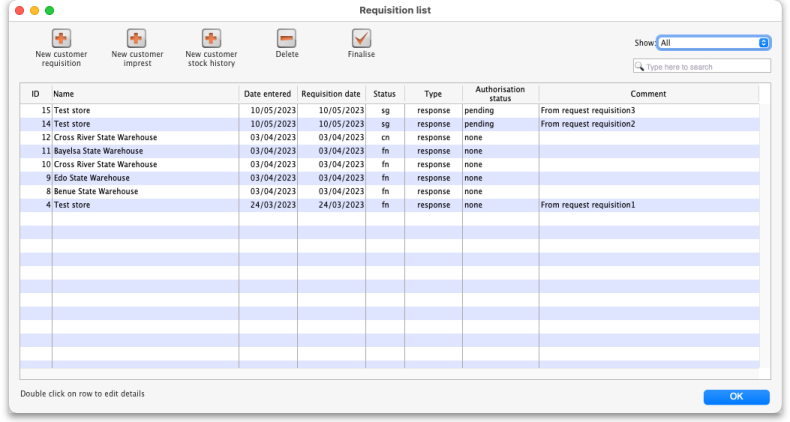Image resolution: width=790 pixels, height=422 pixels.
Task: Select Cross River State Warehouse row ID 10
Action: pyautogui.click(x=389, y=165)
